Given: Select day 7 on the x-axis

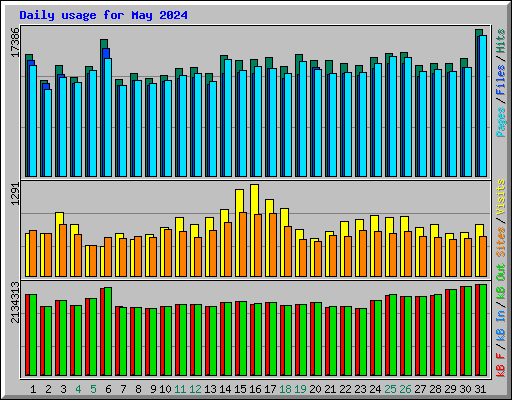Looking at the screenshot, I should [x=123, y=389].
